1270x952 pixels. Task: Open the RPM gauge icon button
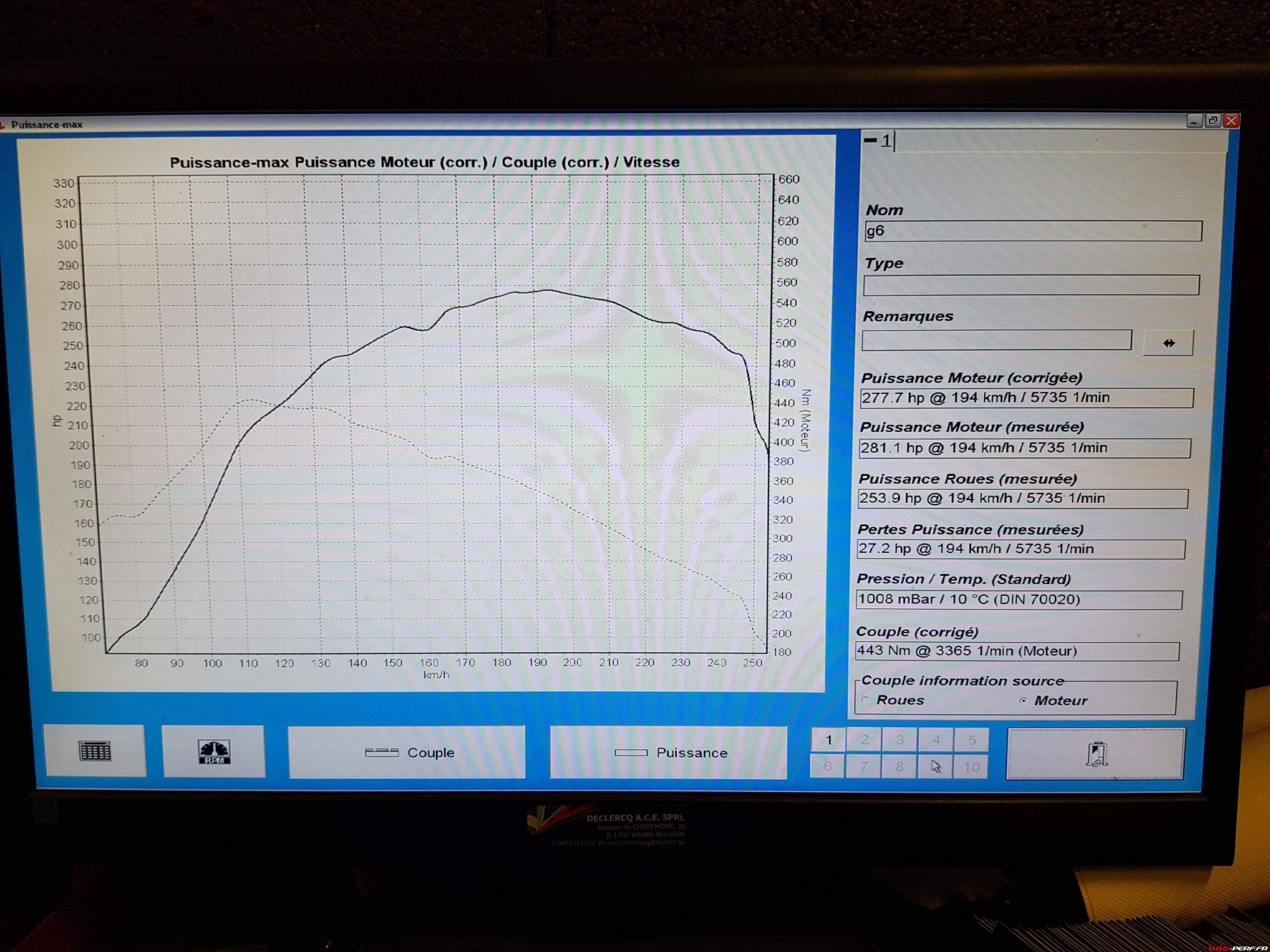[x=214, y=752]
